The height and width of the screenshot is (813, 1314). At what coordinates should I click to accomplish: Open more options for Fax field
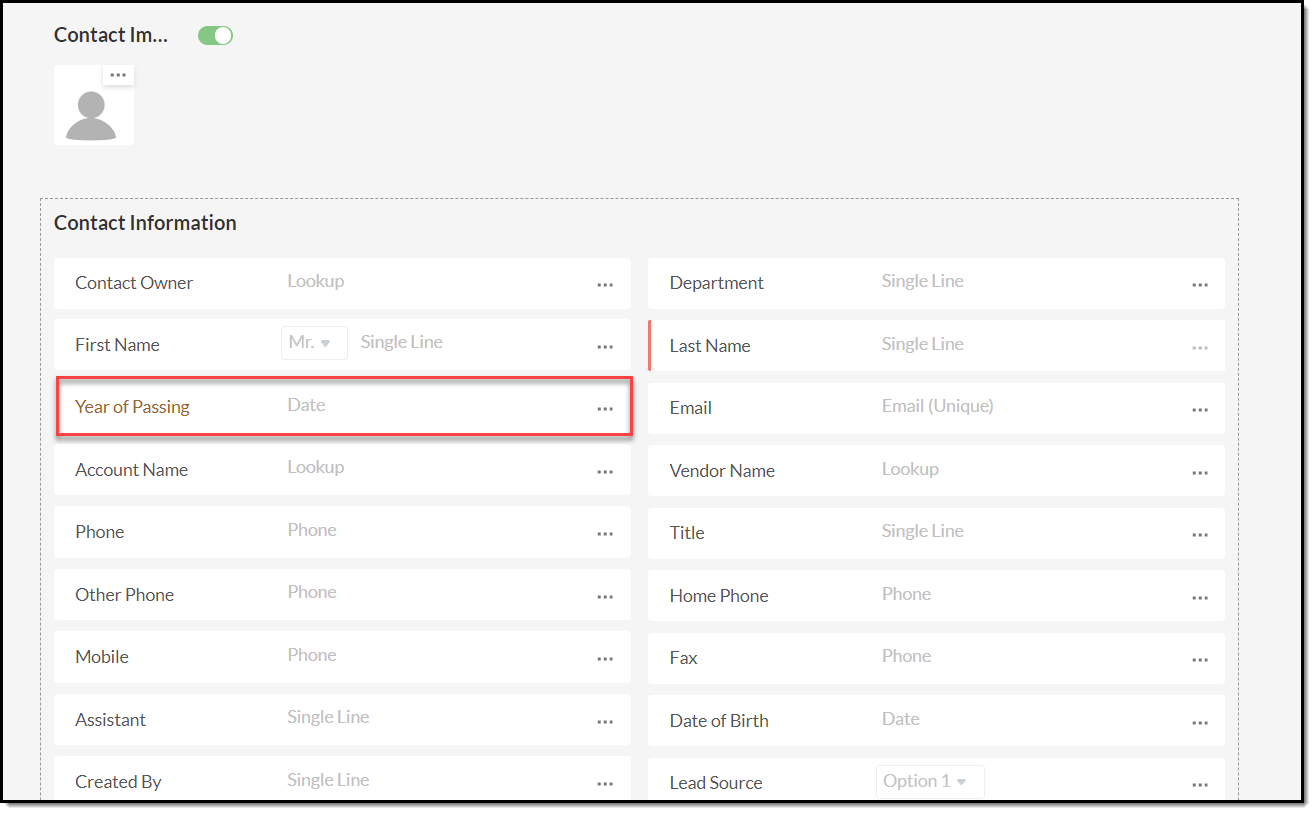tap(1200, 660)
